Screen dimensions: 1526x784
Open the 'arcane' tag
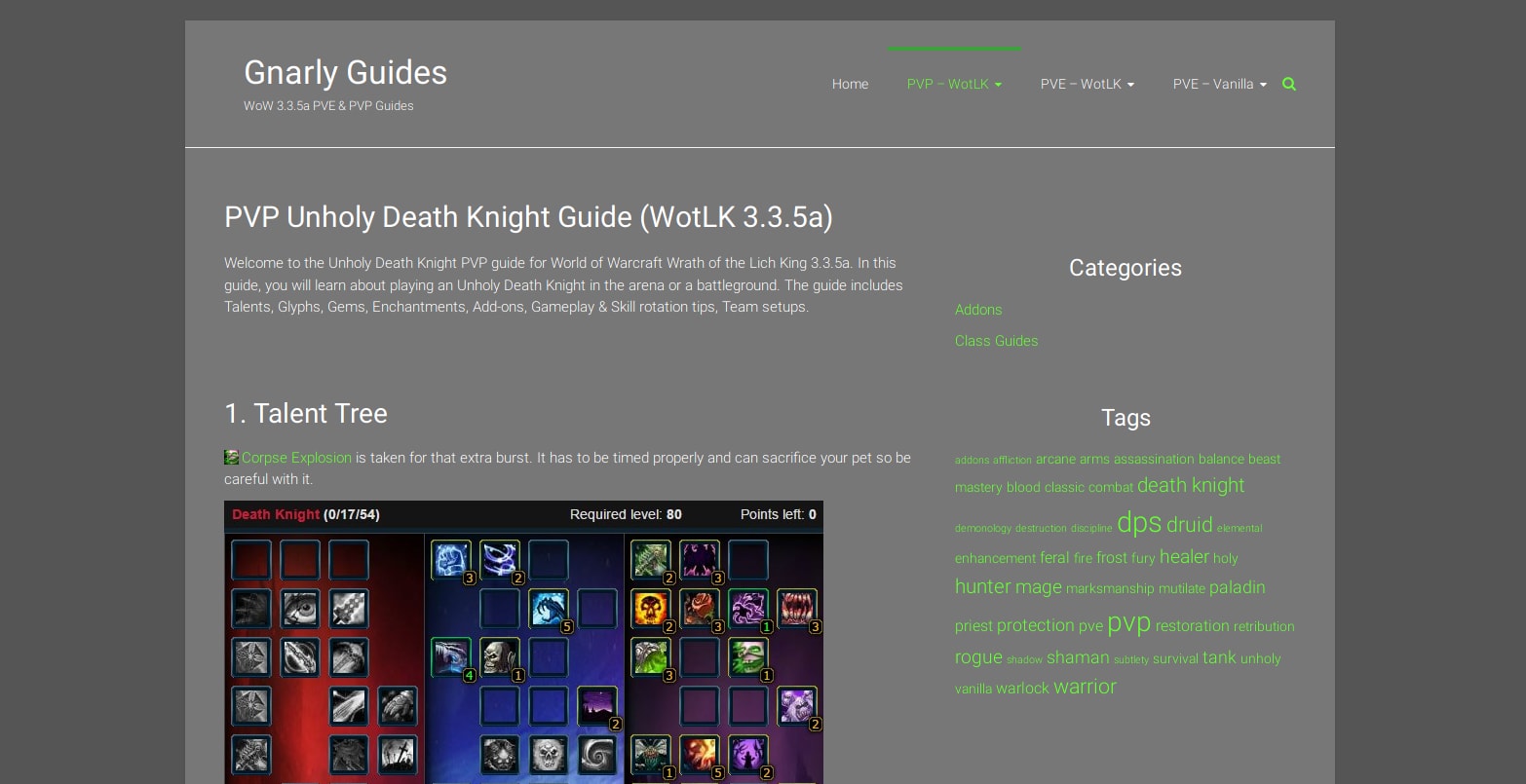coord(1055,459)
